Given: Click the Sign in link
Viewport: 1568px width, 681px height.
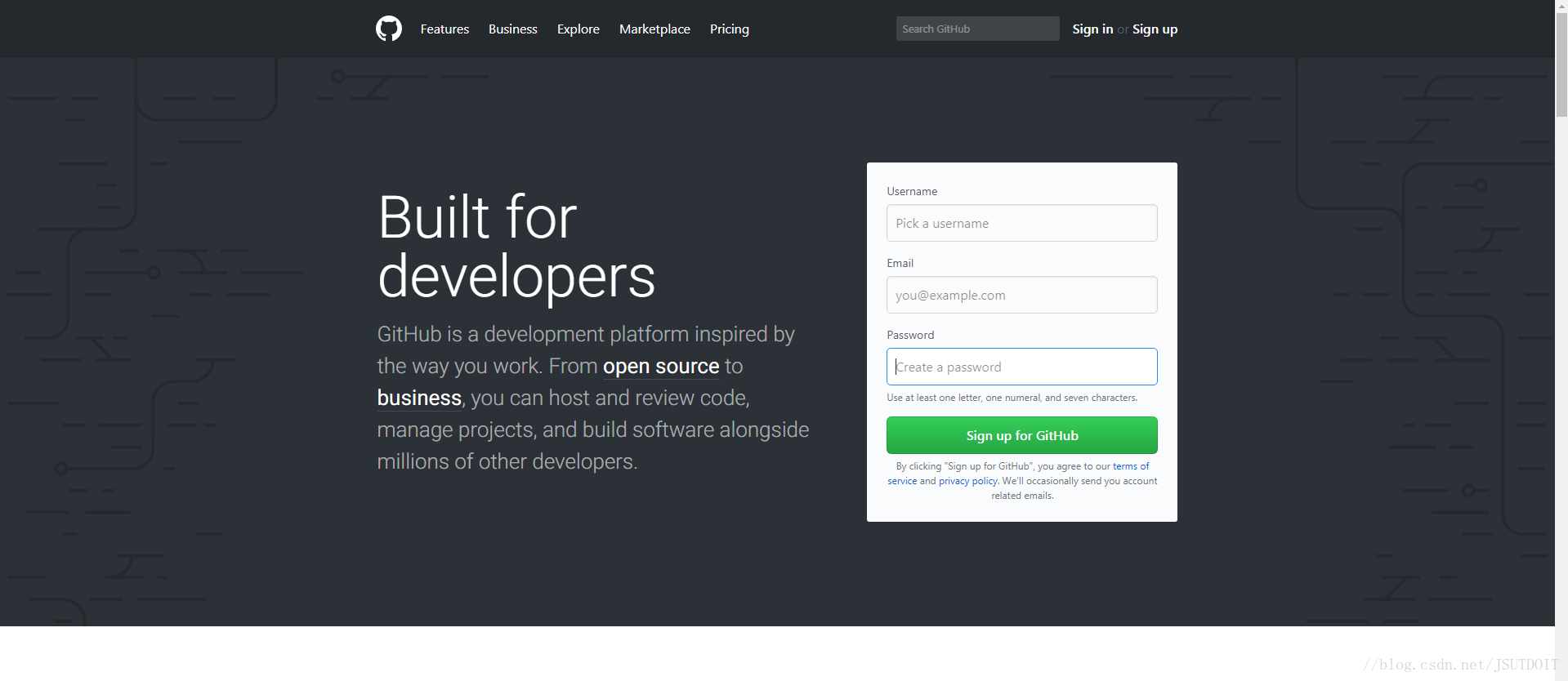Looking at the screenshot, I should tap(1092, 29).
